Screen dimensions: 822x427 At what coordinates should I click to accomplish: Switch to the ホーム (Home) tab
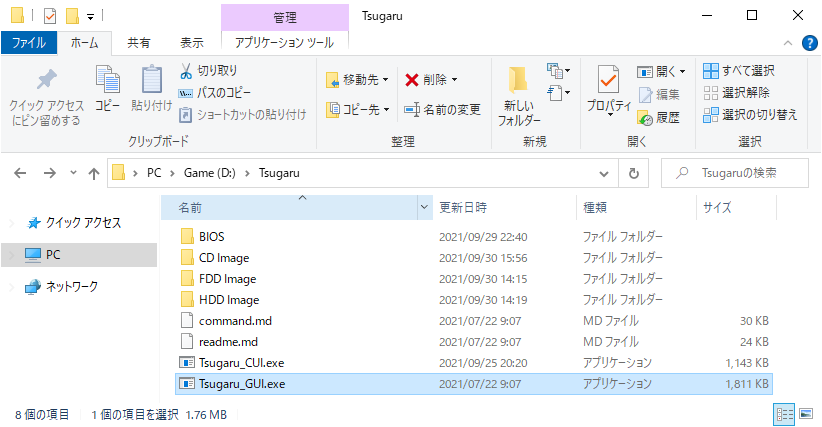(84, 42)
